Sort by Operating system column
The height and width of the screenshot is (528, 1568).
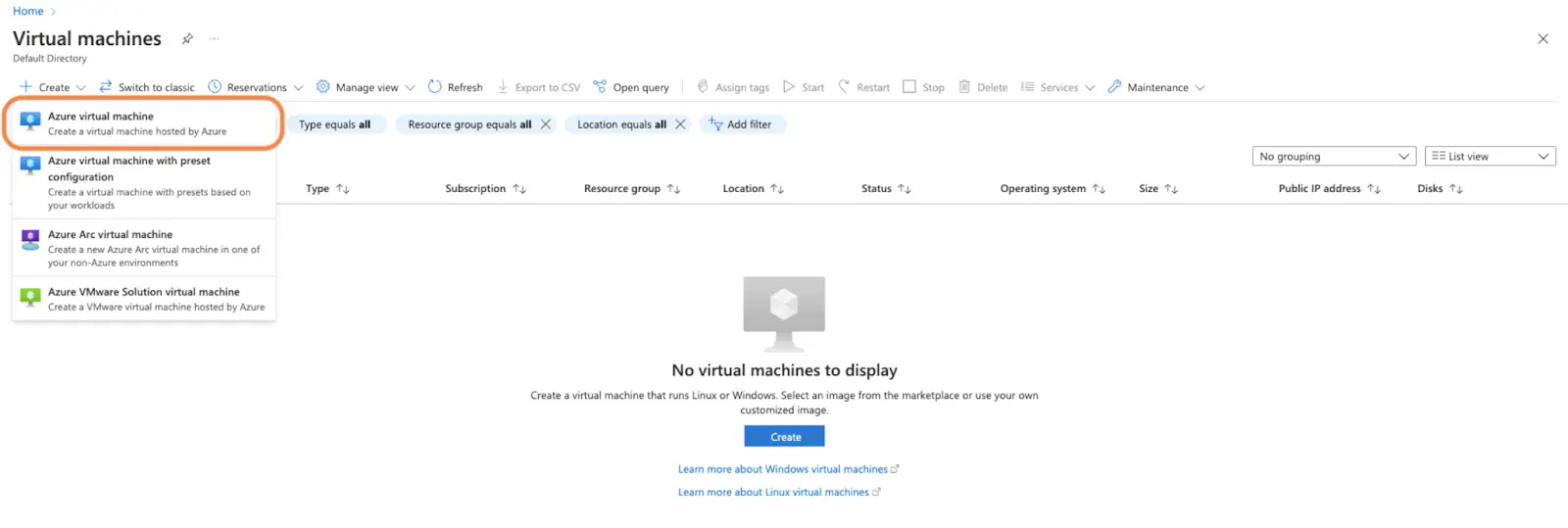tap(1053, 188)
